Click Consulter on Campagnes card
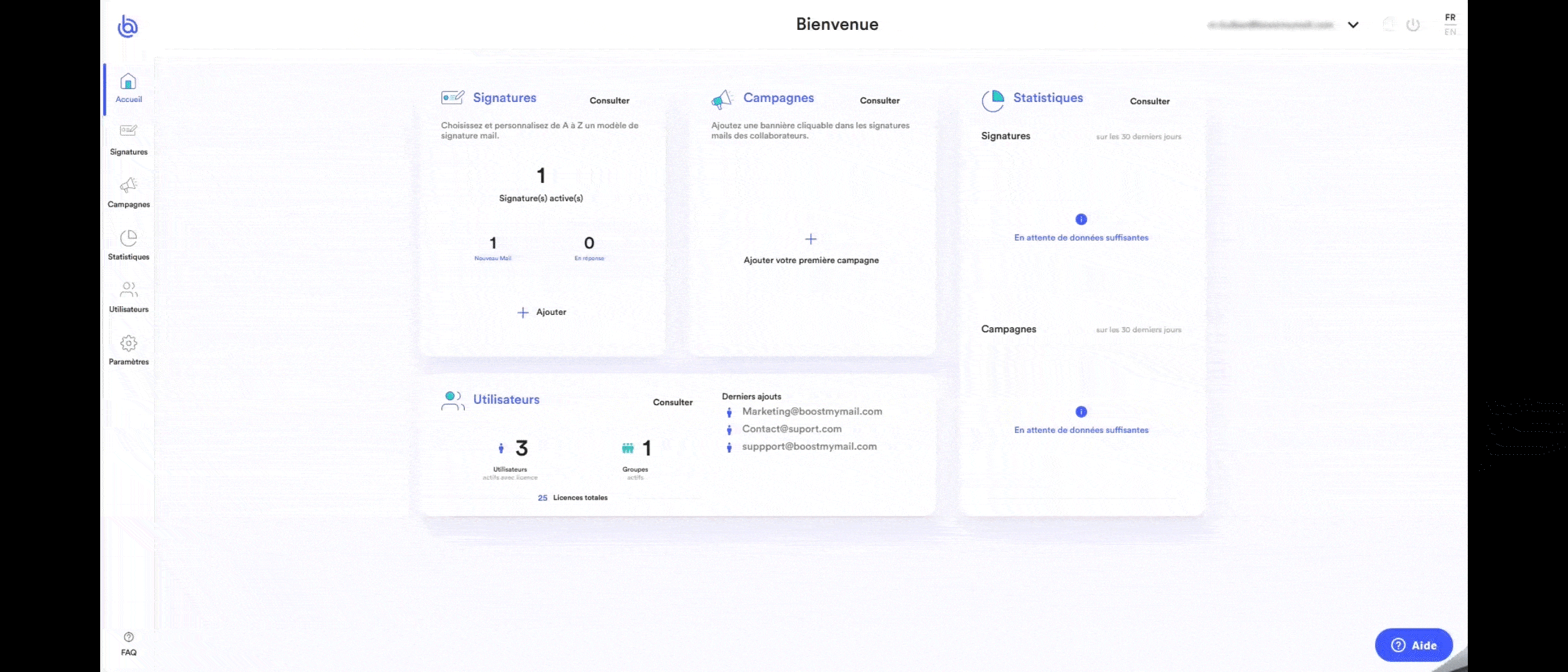 tap(879, 100)
